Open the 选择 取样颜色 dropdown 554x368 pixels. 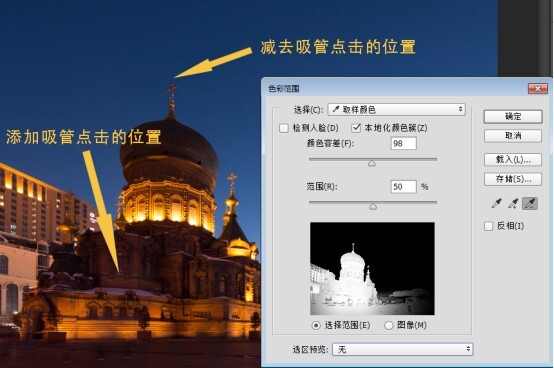396,109
